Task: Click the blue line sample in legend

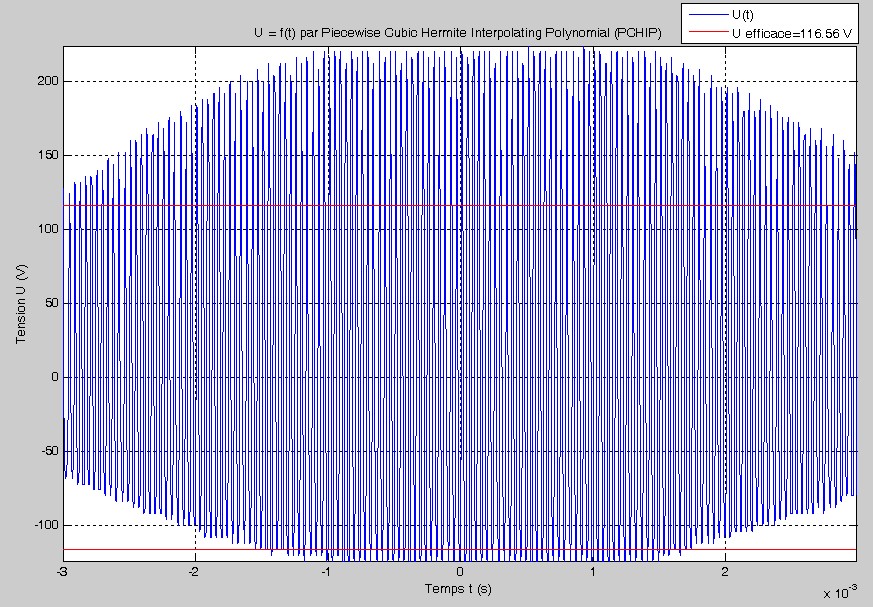Action: [x=705, y=13]
